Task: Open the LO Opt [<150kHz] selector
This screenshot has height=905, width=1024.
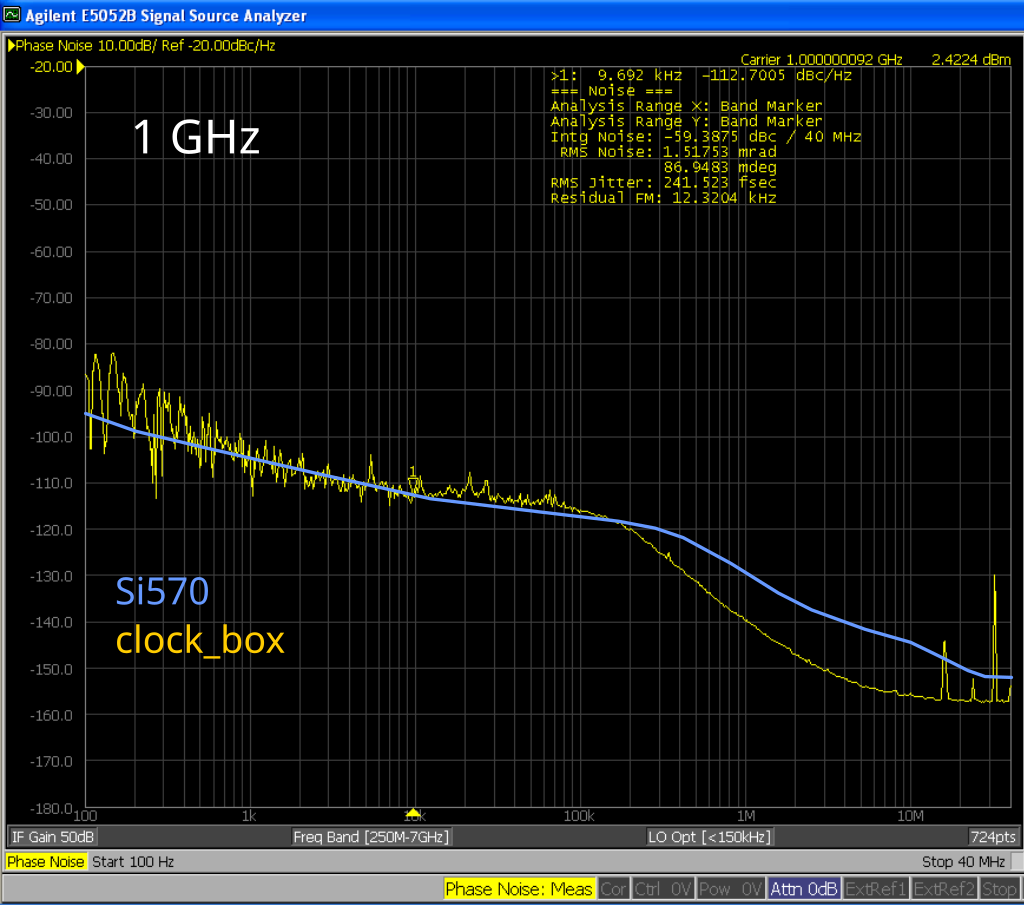Action: 710,837
